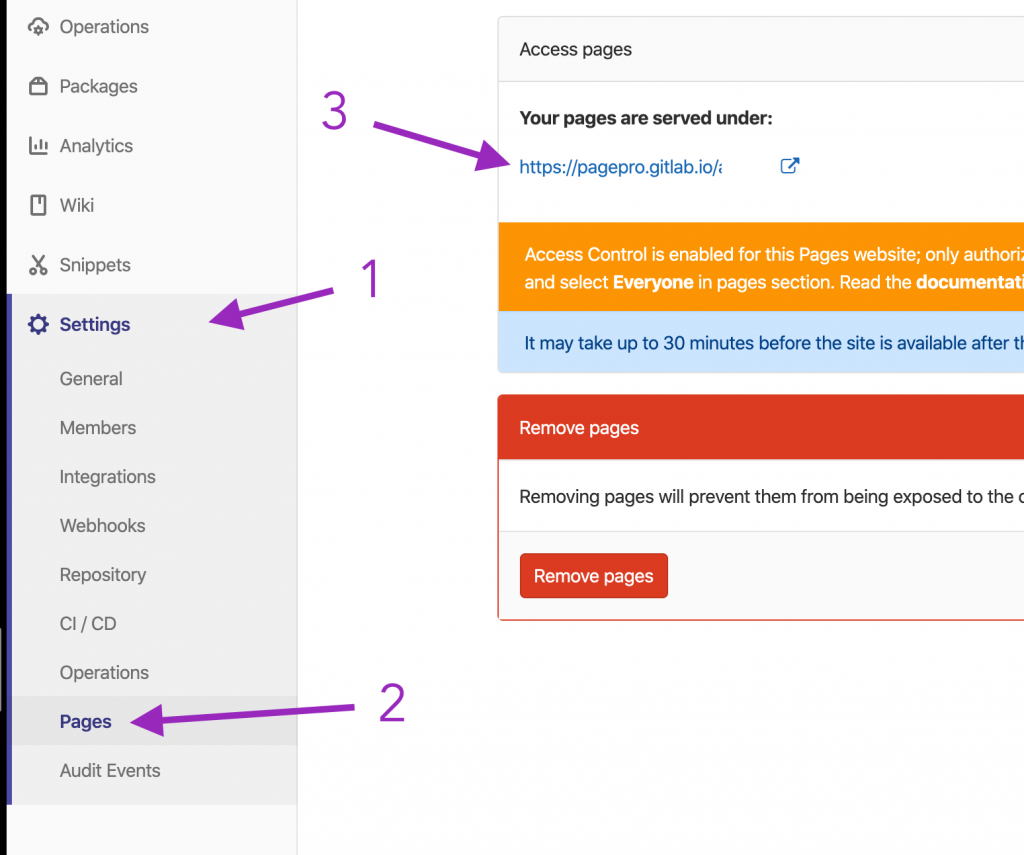The image size is (1024, 855).
Task: Open Members settings
Action: pyautogui.click(x=98, y=428)
